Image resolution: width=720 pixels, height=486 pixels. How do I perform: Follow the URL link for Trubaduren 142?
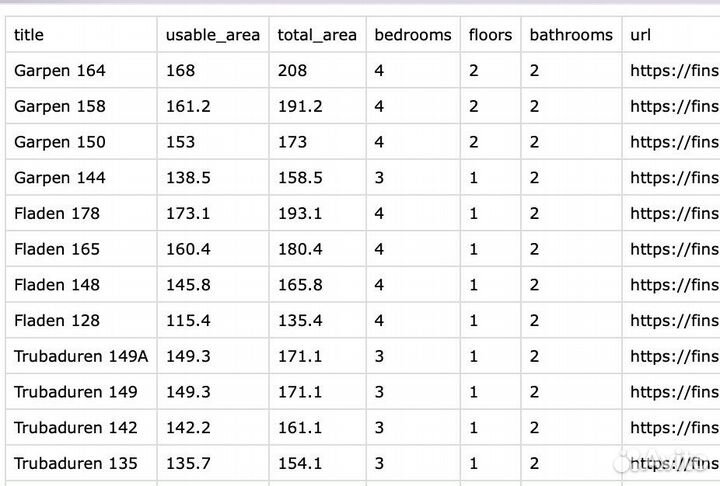(674, 428)
